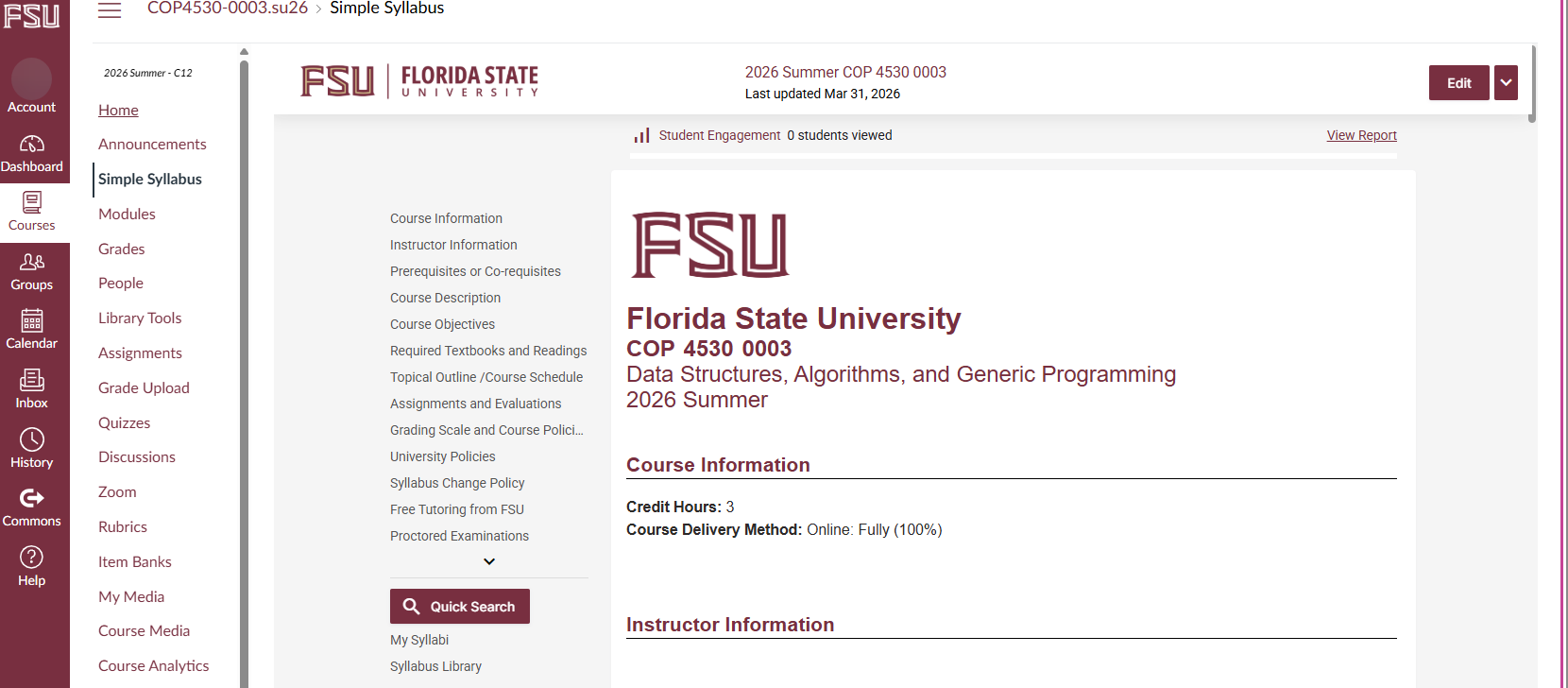Click the syllabus page scrollbar thumb
Viewport: 1568px width, 688px height.
(x=1532, y=83)
